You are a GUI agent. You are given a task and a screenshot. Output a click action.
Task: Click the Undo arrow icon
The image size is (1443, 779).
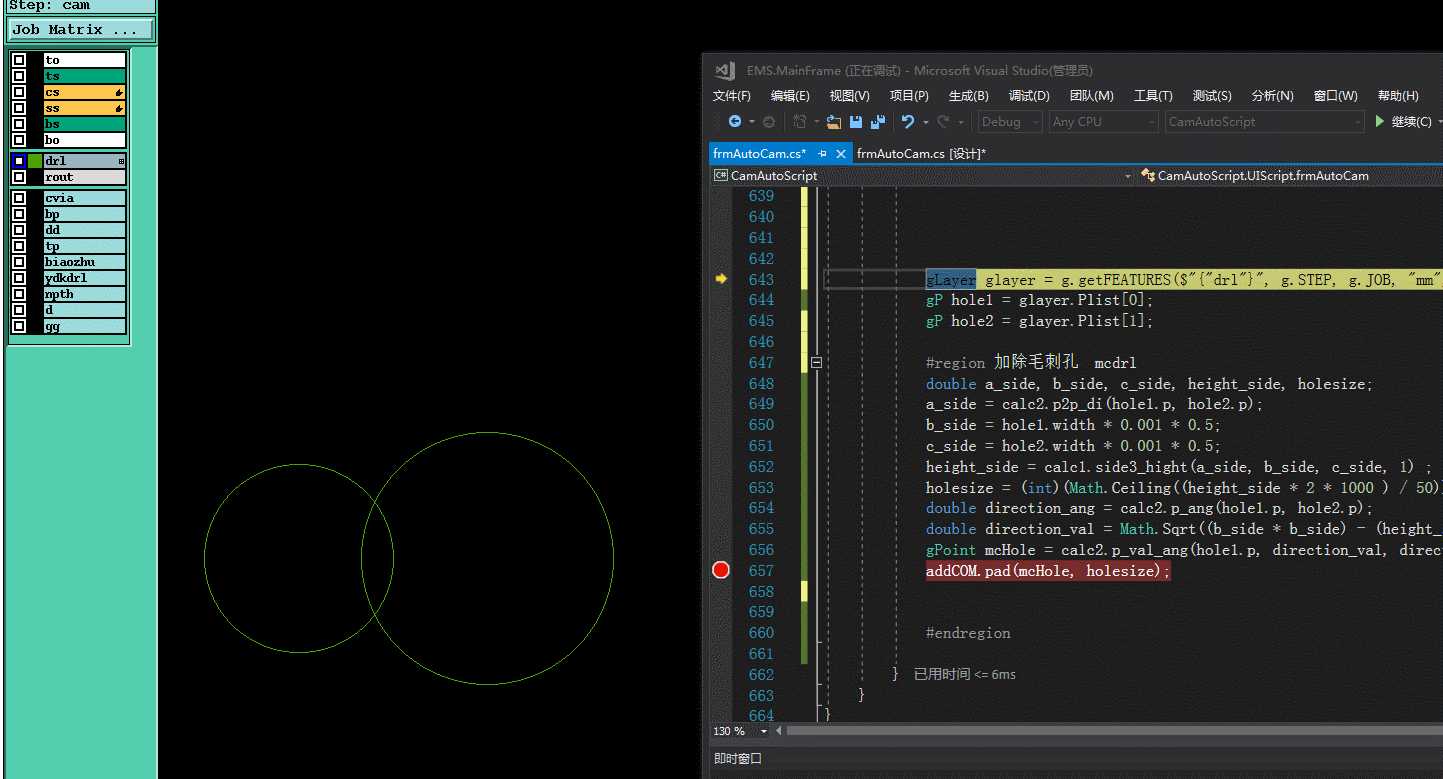coord(908,122)
